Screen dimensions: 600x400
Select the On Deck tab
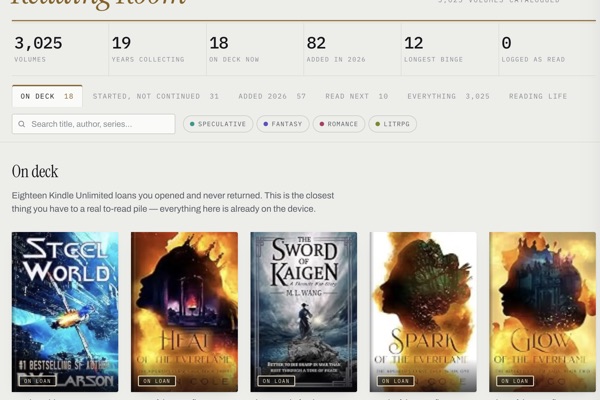point(47,96)
